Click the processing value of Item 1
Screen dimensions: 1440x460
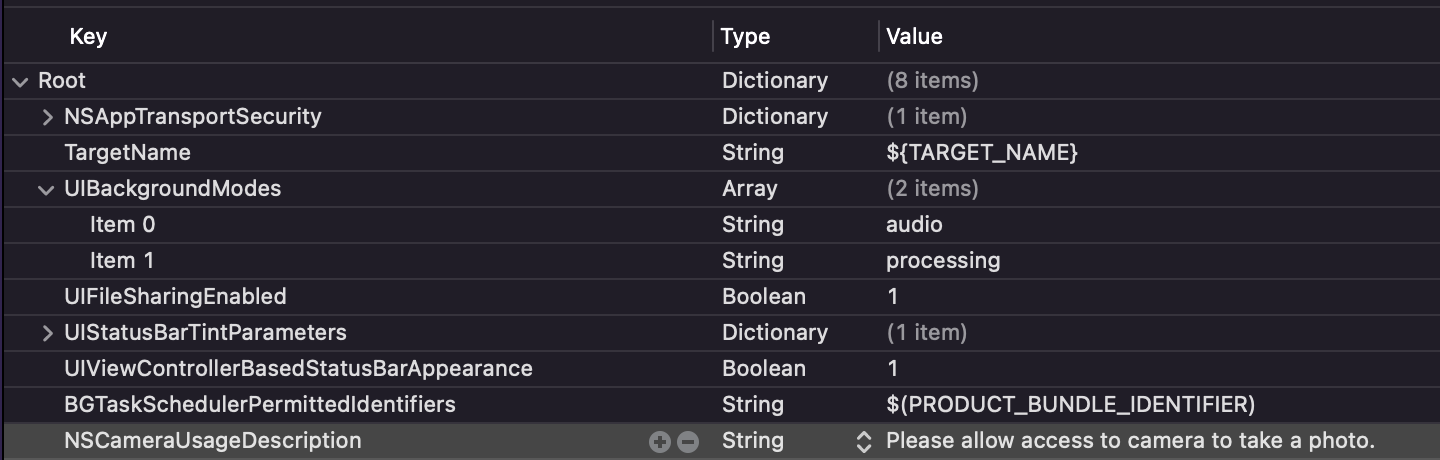point(943,261)
